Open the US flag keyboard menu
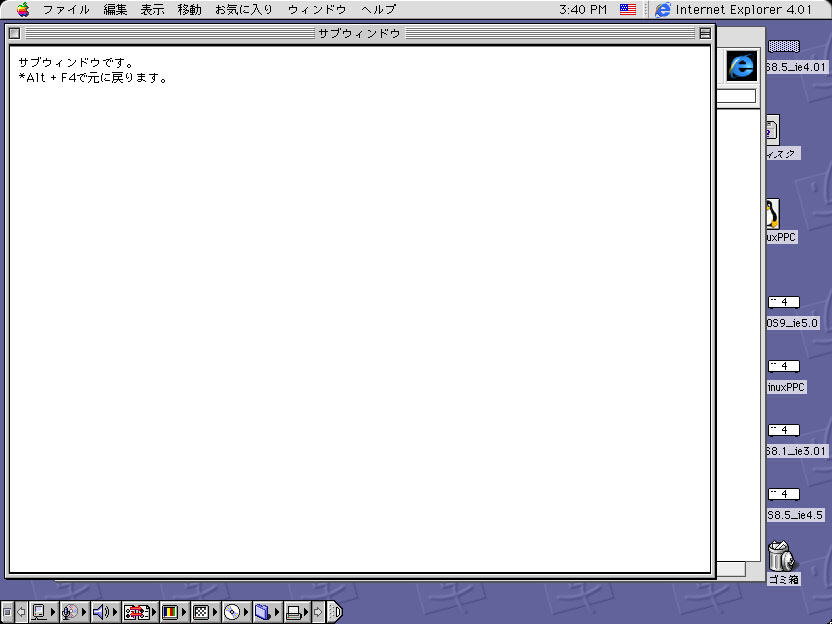The height and width of the screenshot is (624, 832). pyautogui.click(x=628, y=10)
